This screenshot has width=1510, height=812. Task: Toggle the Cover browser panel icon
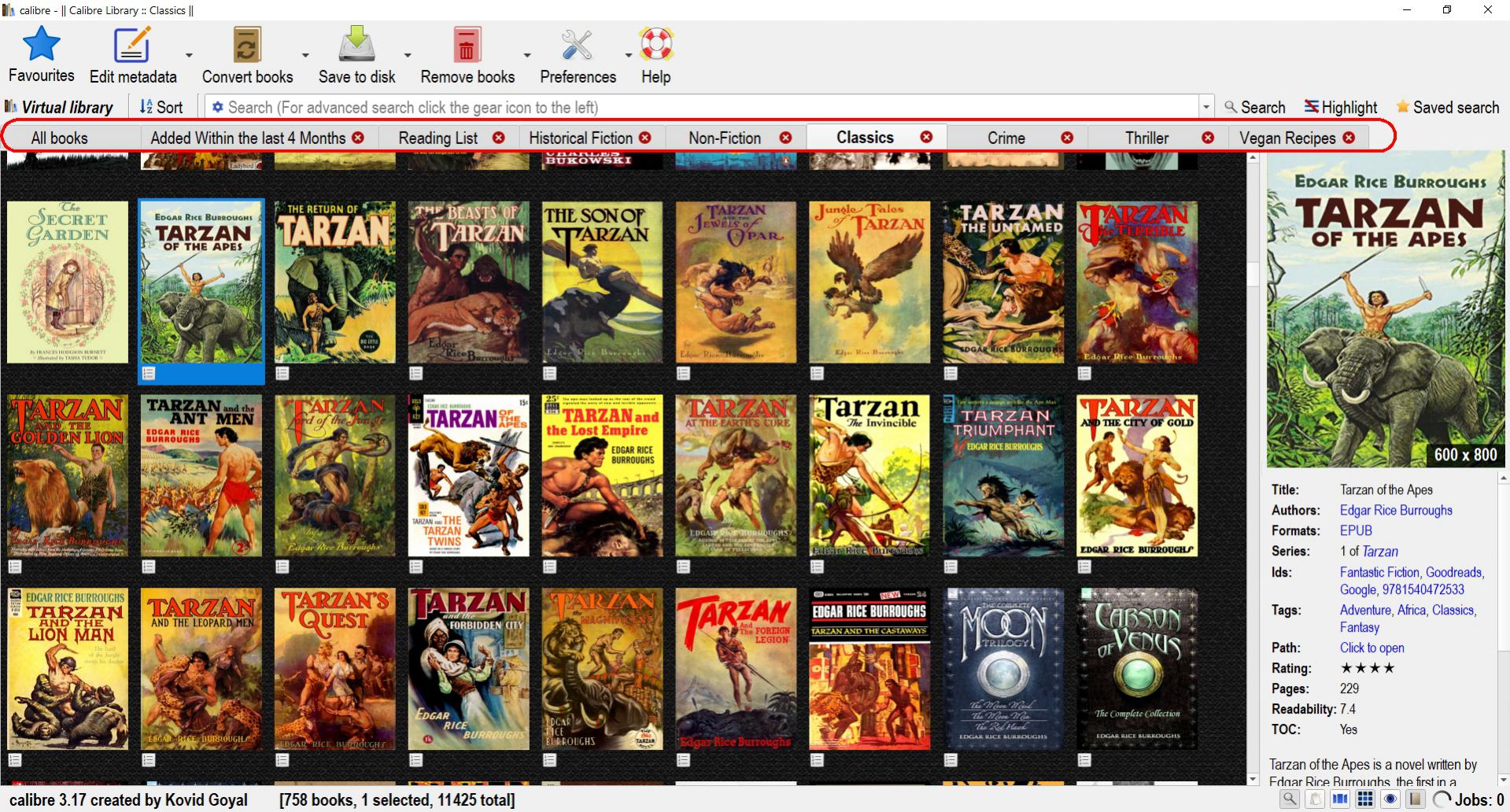tap(1340, 799)
